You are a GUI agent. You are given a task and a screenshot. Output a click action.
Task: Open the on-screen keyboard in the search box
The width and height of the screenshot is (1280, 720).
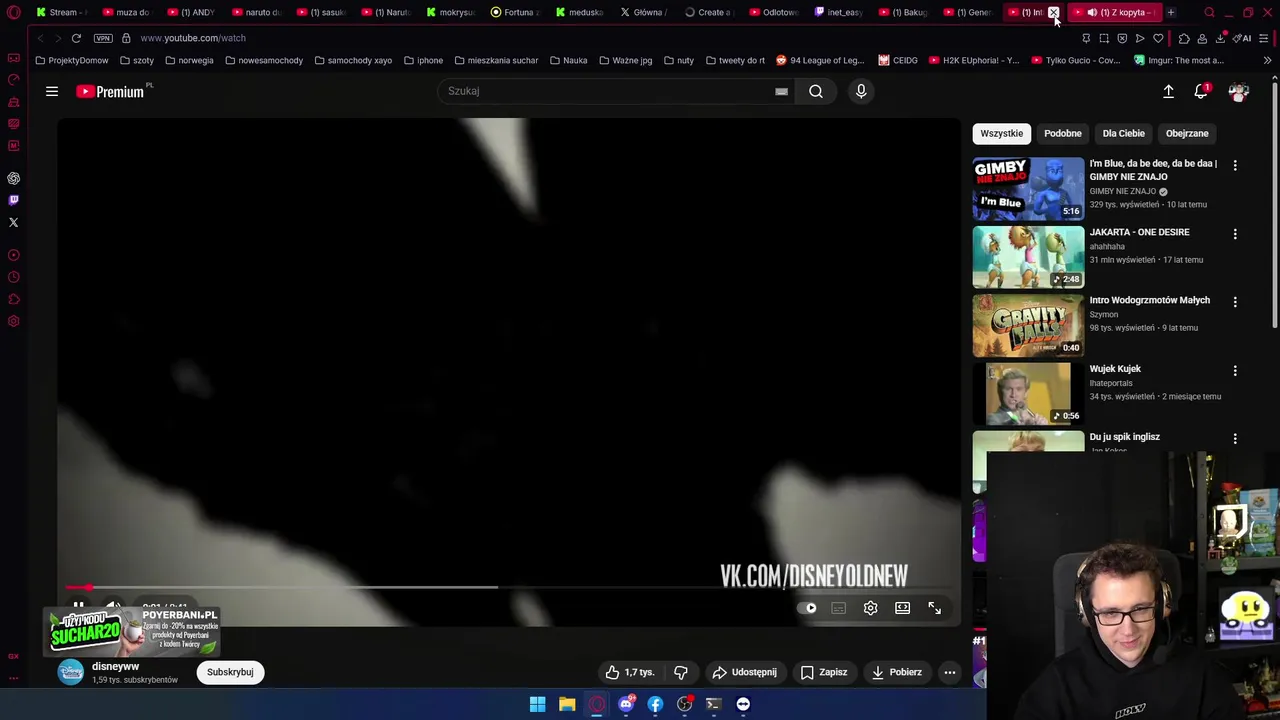781,91
